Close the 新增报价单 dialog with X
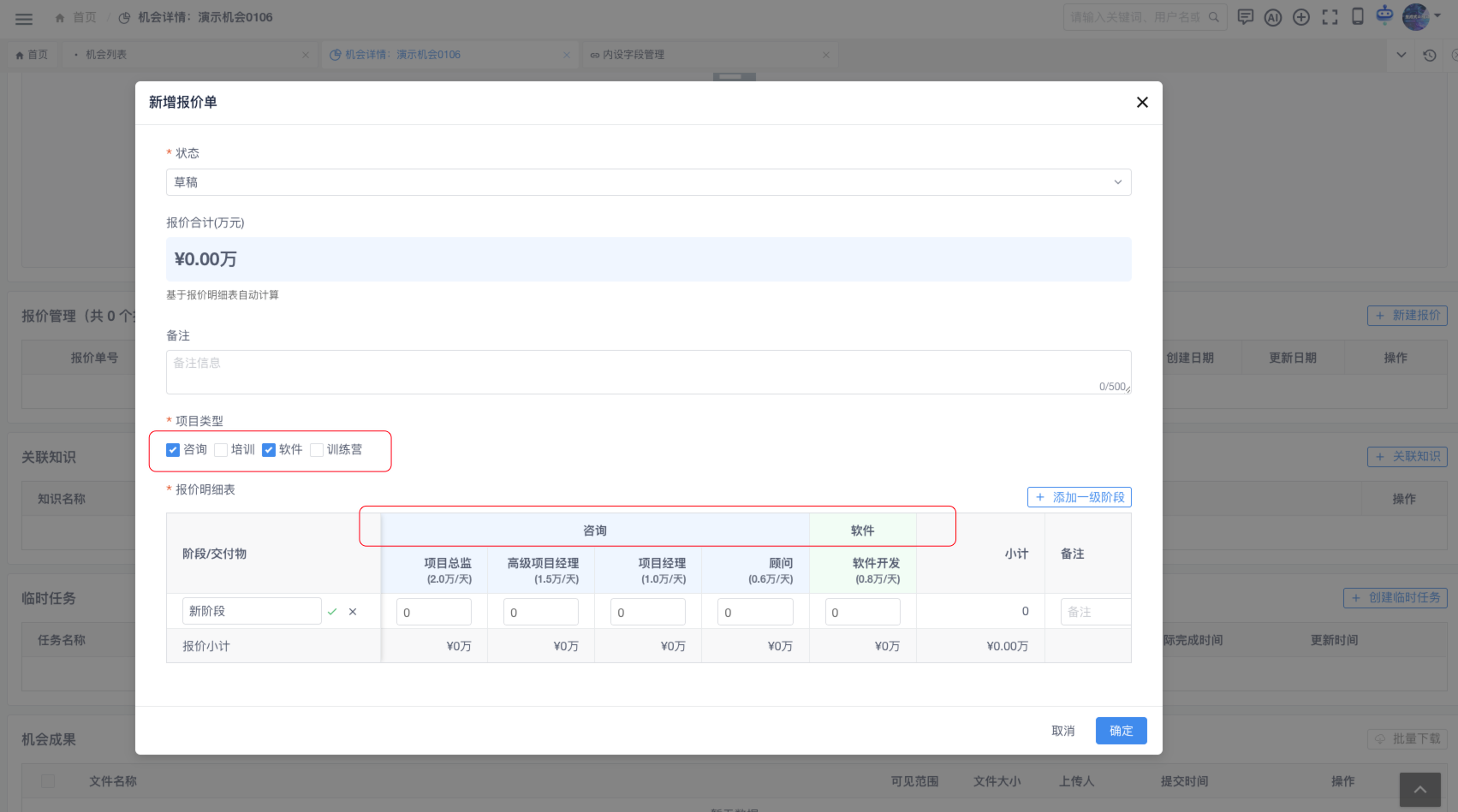 click(1142, 103)
